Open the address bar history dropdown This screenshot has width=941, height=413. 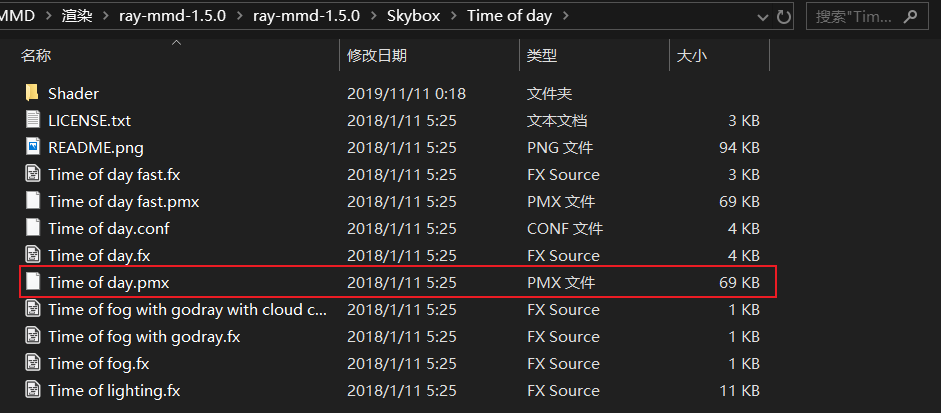[763, 17]
